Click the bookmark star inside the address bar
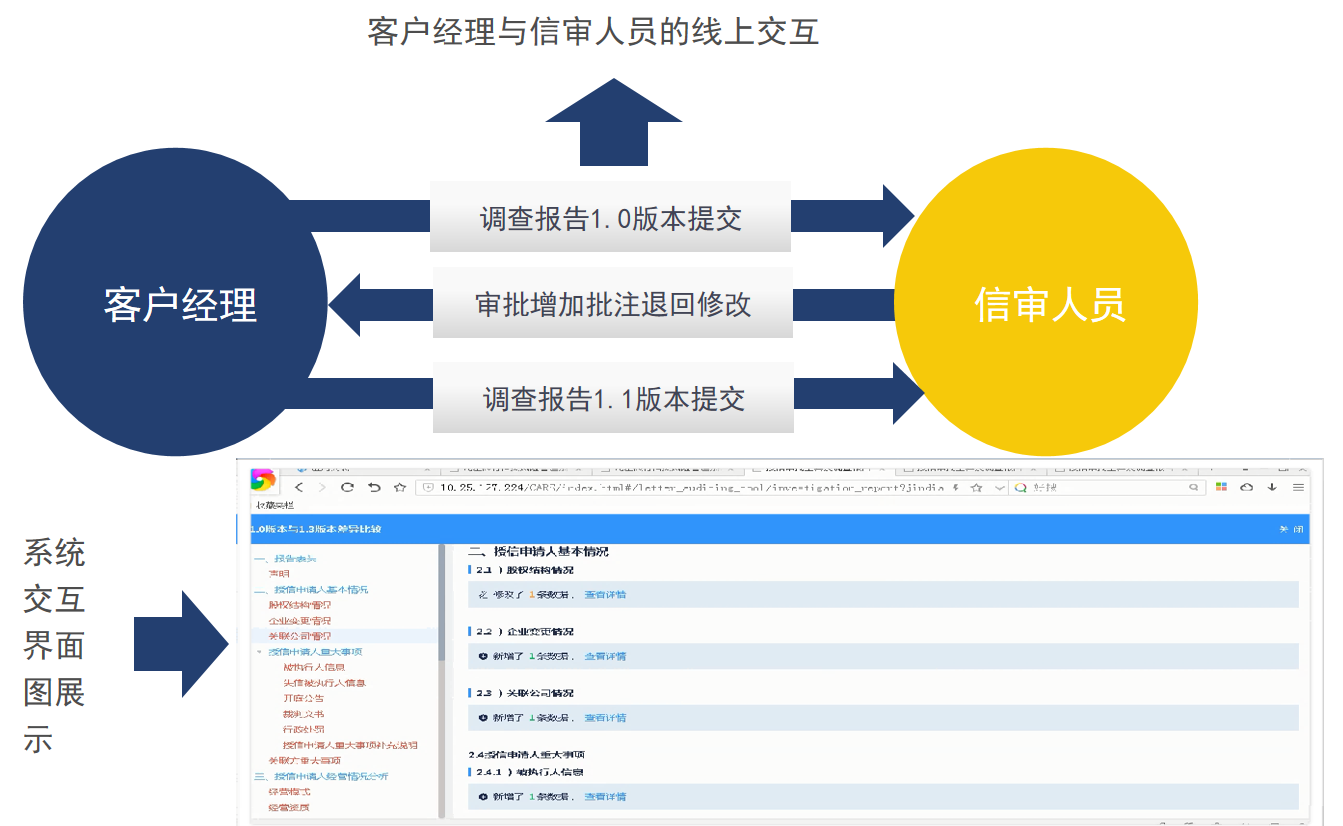Viewport: 1343px width, 826px height. [x=976, y=488]
